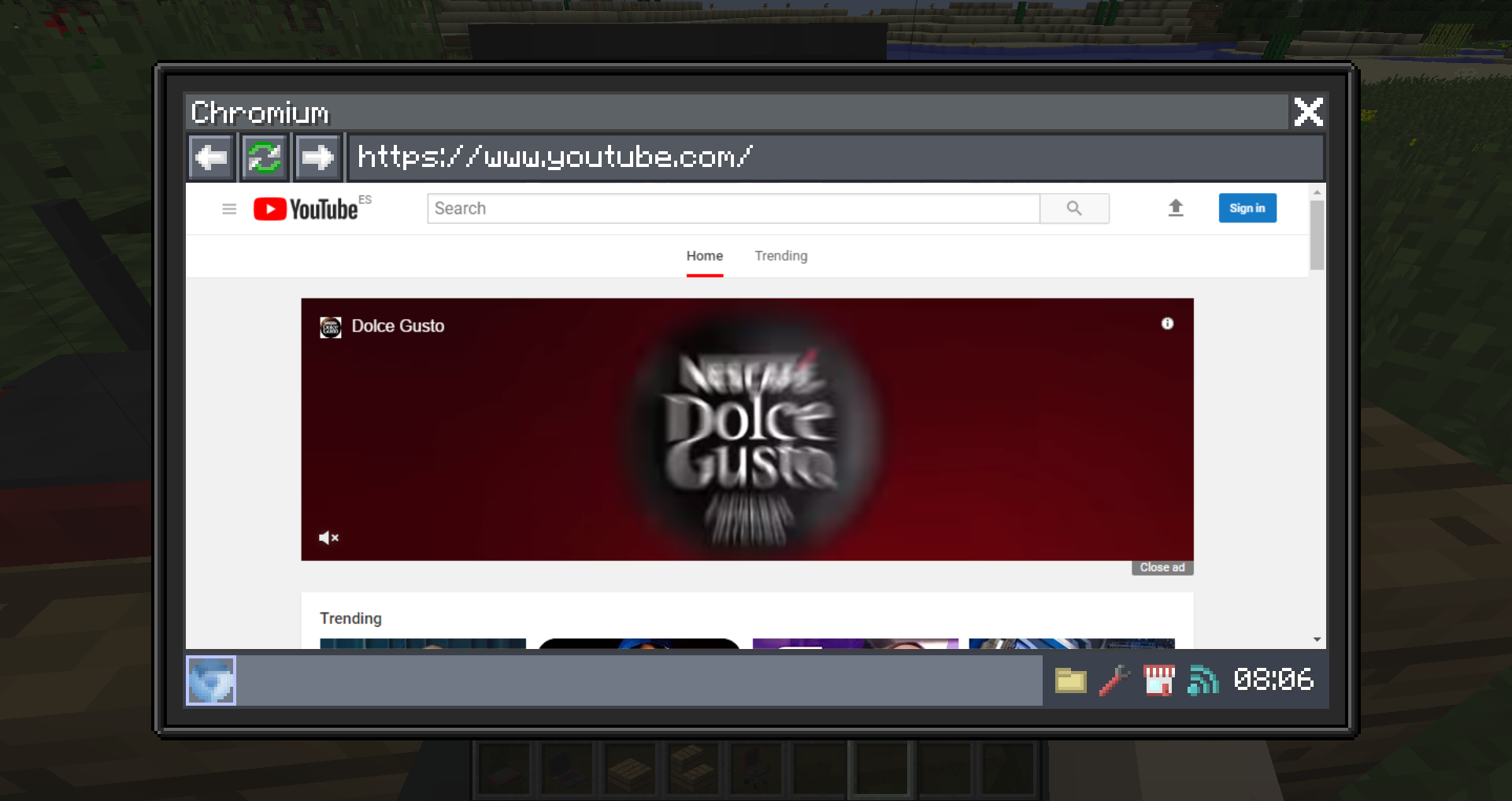Open settings wrench icon in tray
The width and height of the screenshot is (1512, 801).
pyautogui.click(x=1114, y=680)
